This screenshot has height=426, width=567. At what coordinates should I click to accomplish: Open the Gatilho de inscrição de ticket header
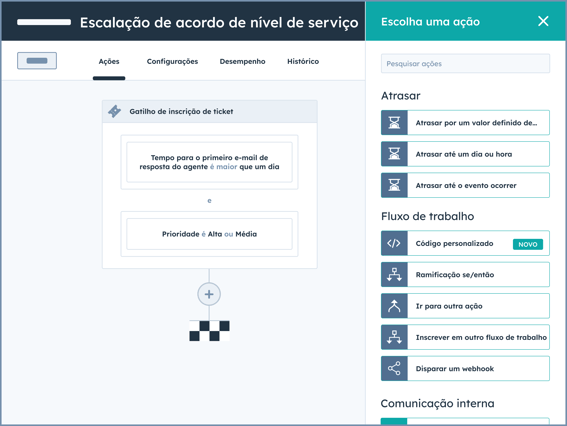[210, 111]
